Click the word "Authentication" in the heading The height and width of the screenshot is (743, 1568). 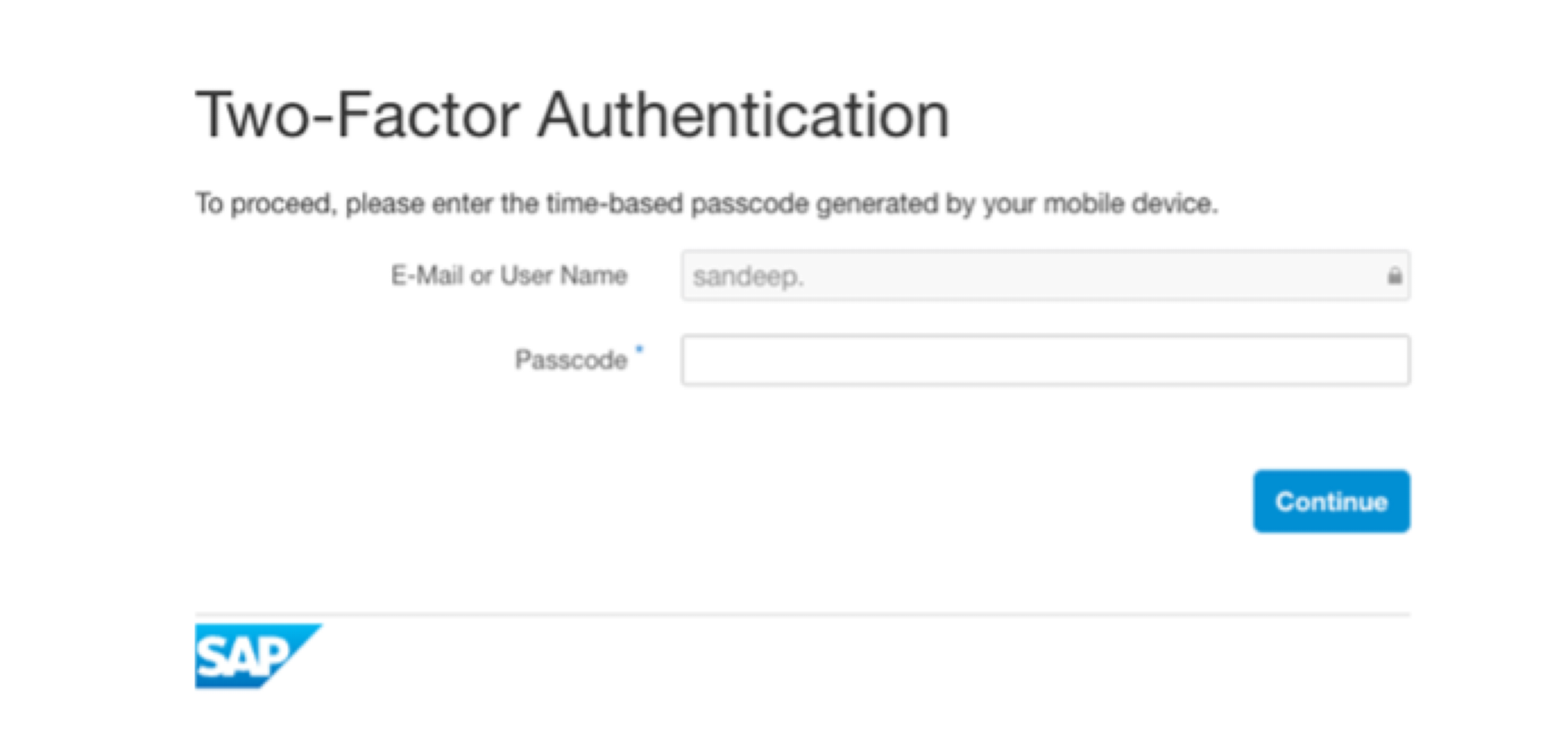point(743,116)
